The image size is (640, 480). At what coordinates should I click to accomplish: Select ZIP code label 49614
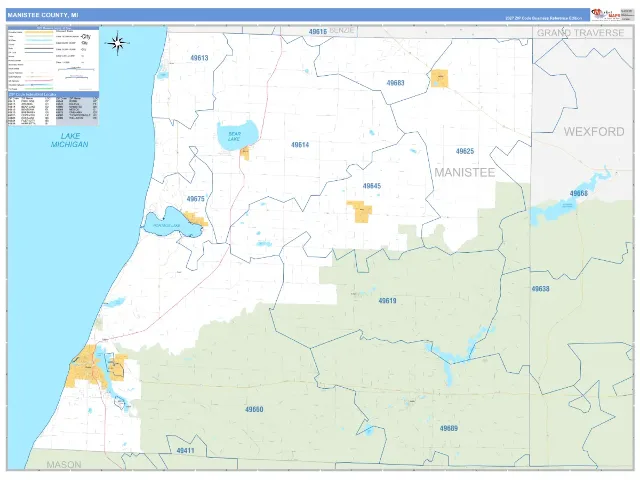tap(300, 145)
